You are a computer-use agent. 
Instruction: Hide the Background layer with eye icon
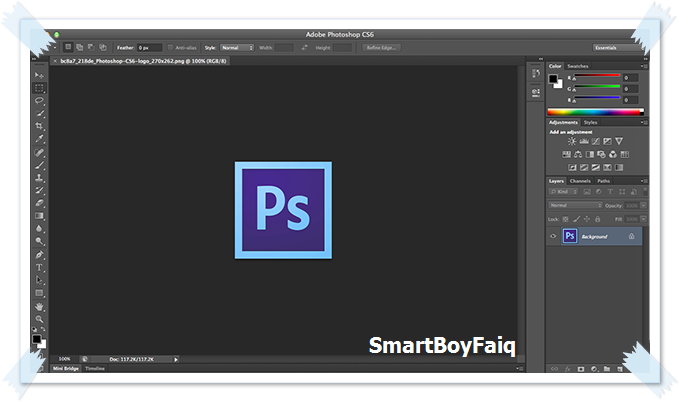point(553,236)
